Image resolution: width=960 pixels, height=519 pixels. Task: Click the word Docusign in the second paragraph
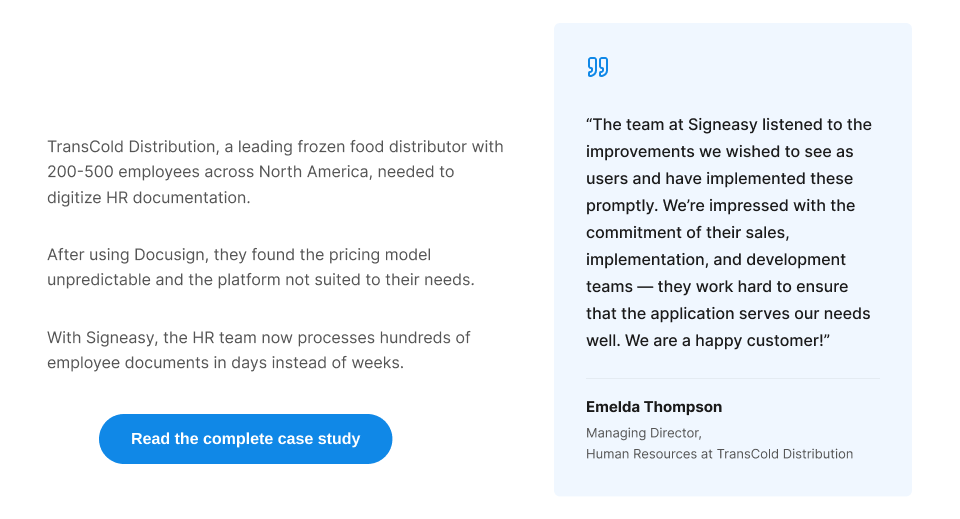[x=170, y=255]
